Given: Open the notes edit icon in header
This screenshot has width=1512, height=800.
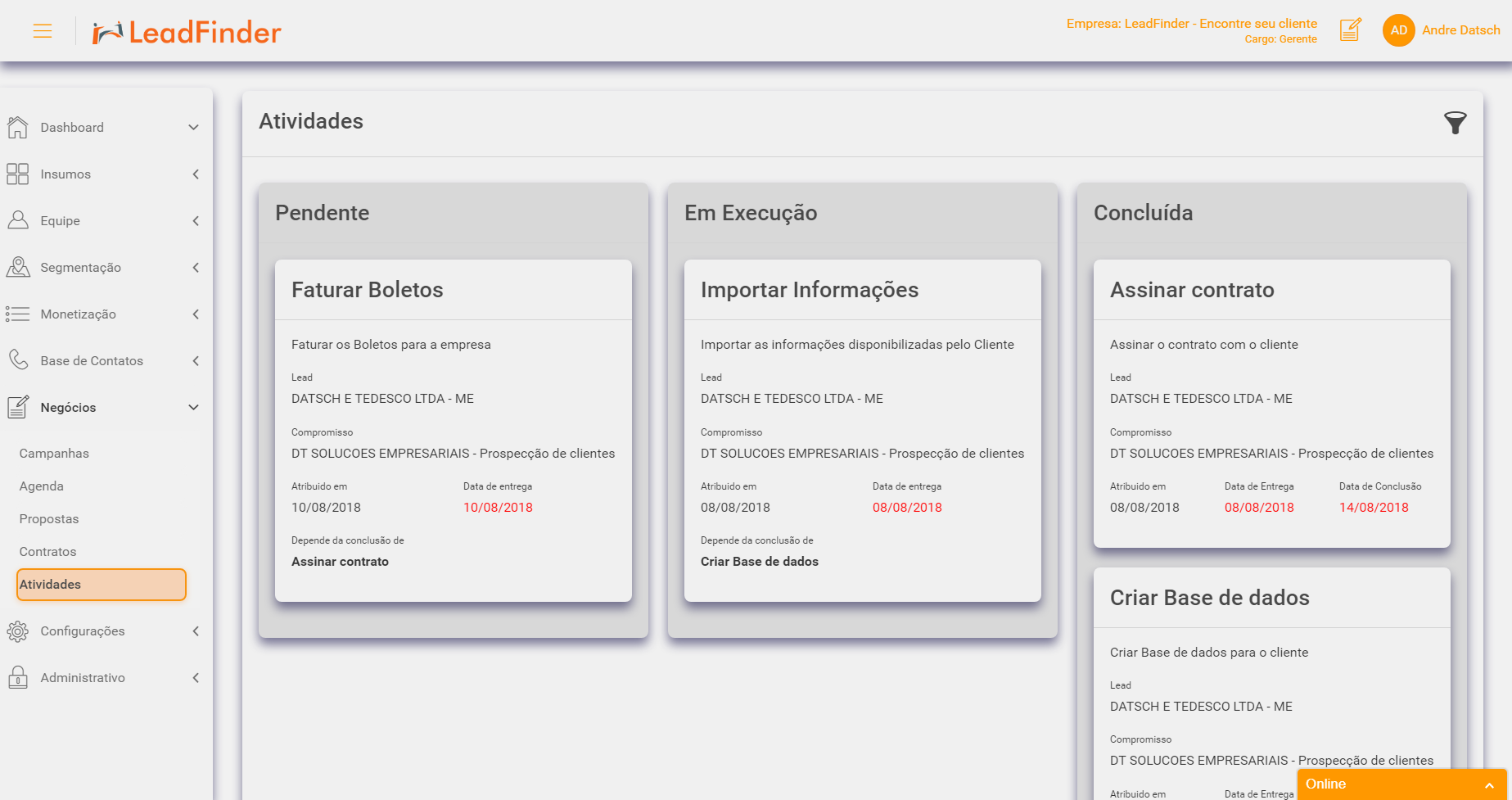Looking at the screenshot, I should coord(1351,30).
